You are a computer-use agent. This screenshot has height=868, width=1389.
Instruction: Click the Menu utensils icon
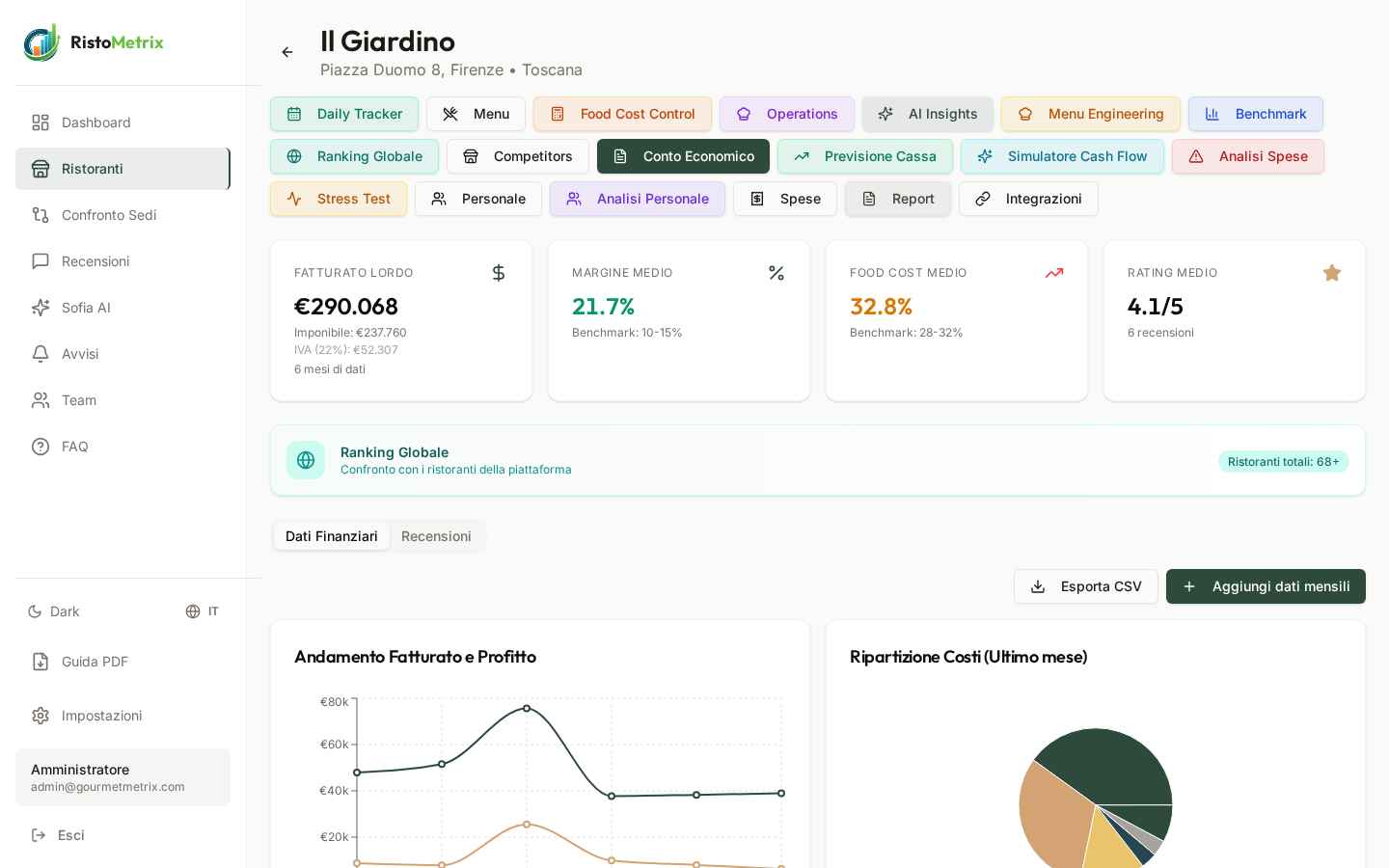click(450, 114)
